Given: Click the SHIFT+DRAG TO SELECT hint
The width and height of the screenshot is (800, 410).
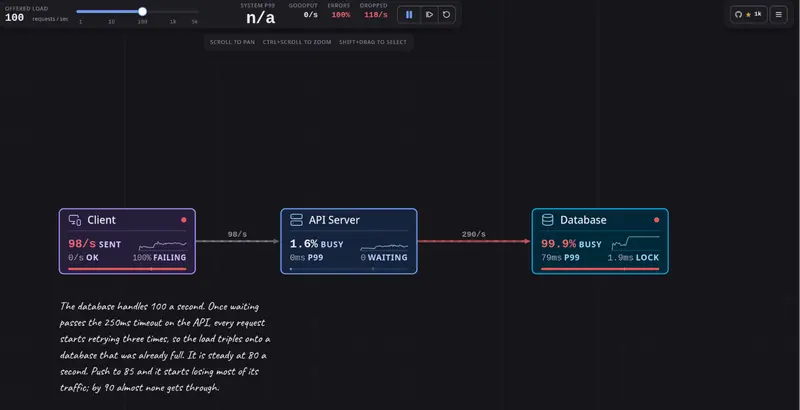Looking at the screenshot, I should [x=373, y=42].
